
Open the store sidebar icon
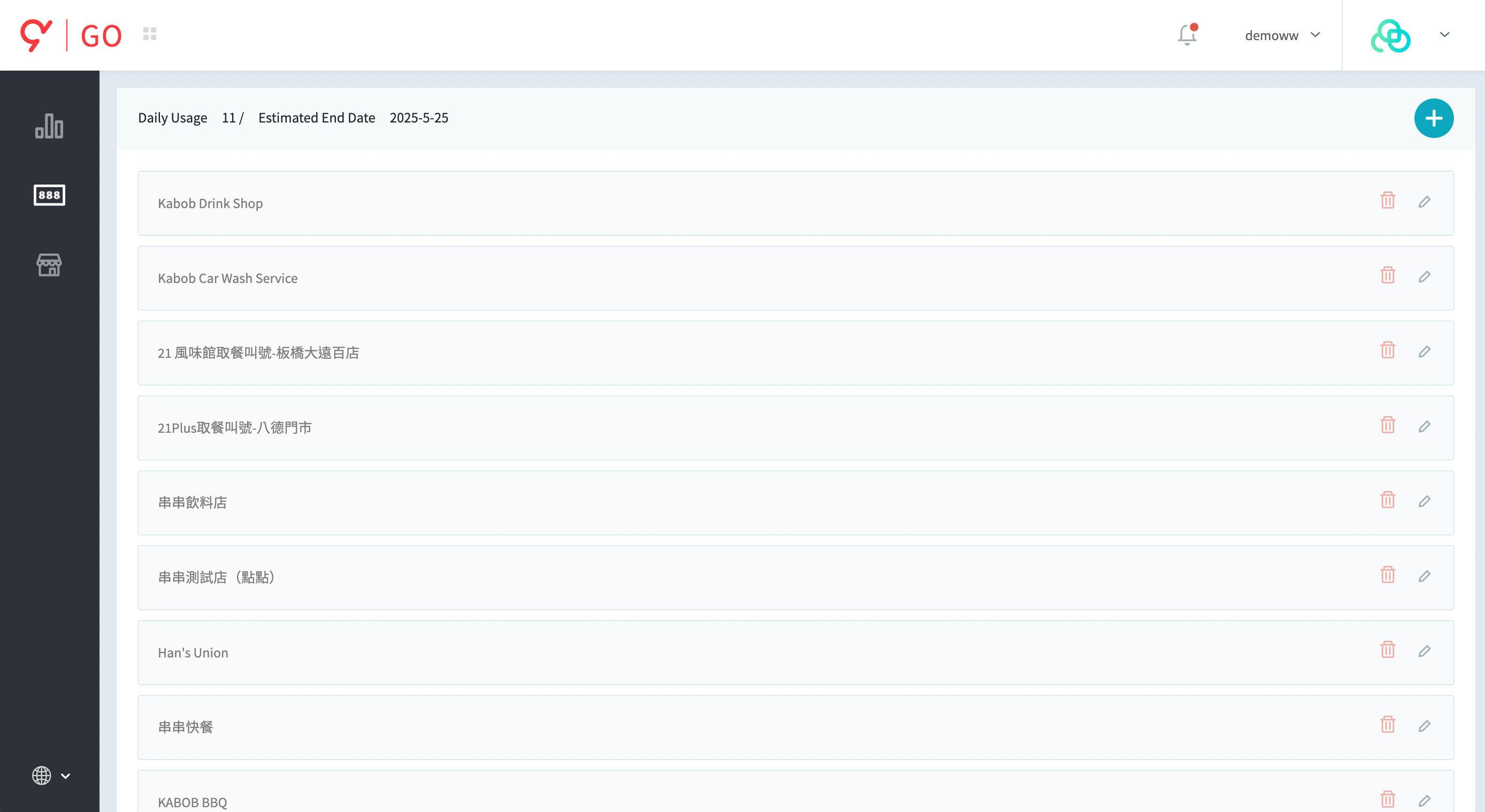49,265
